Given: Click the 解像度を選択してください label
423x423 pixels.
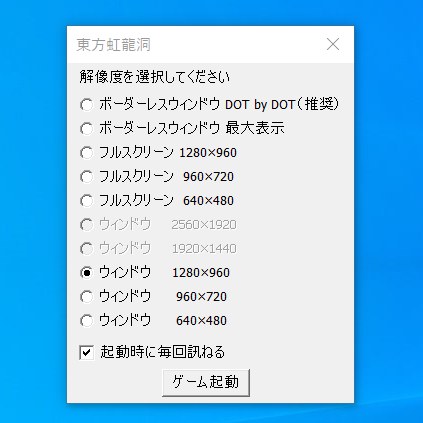Looking at the screenshot, I should 154,77.
